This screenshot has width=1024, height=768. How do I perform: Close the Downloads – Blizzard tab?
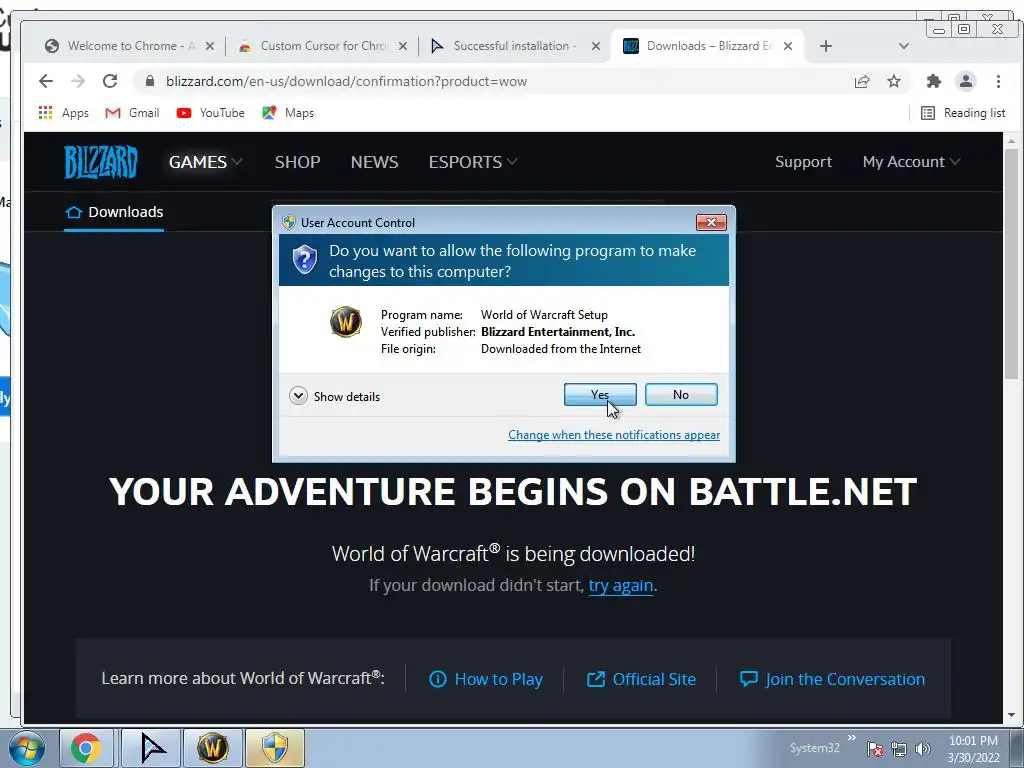click(x=788, y=46)
